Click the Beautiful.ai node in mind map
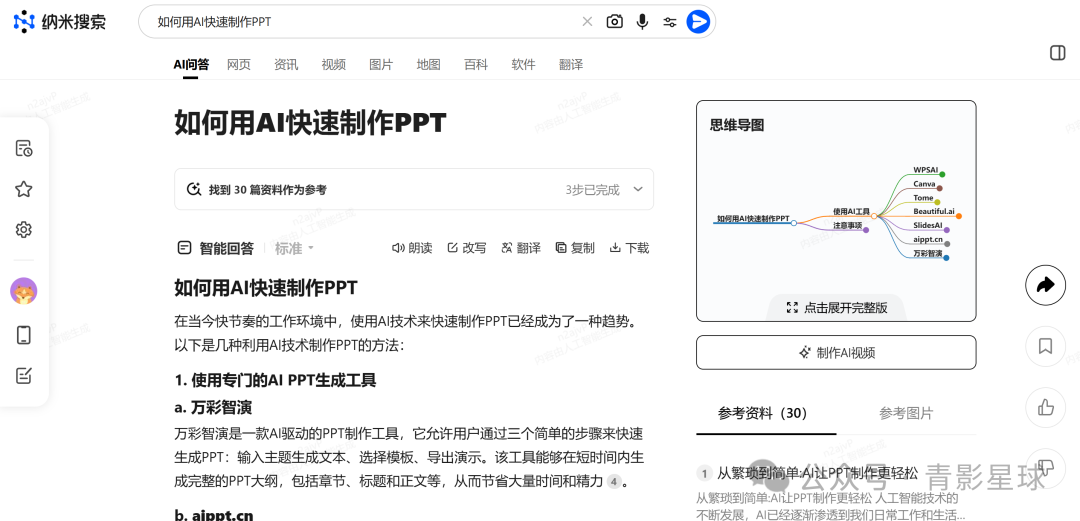The width and height of the screenshot is (1080, 521). pos(934,211)
